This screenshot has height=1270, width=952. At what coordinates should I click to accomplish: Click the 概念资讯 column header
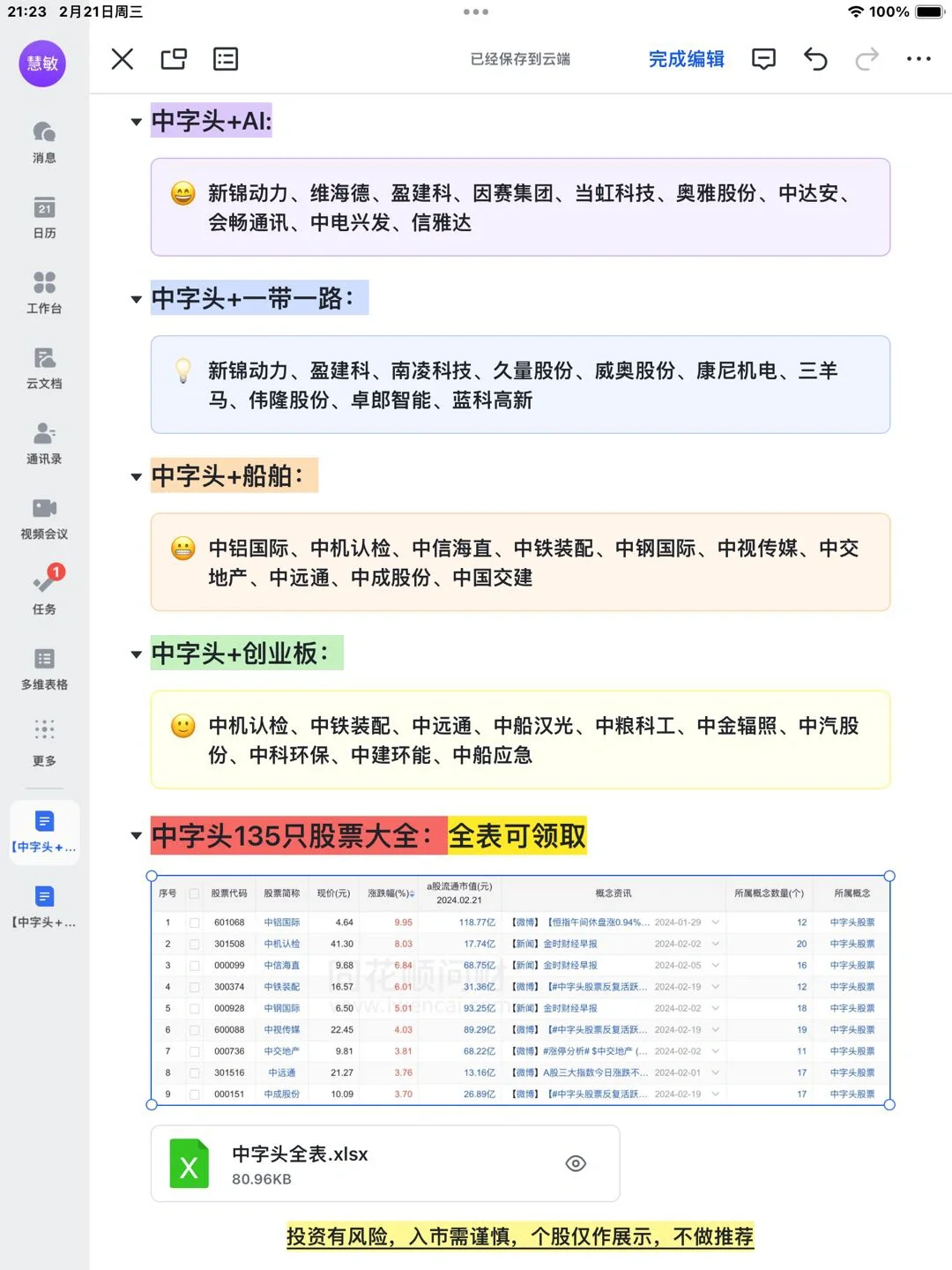(614, 893)
